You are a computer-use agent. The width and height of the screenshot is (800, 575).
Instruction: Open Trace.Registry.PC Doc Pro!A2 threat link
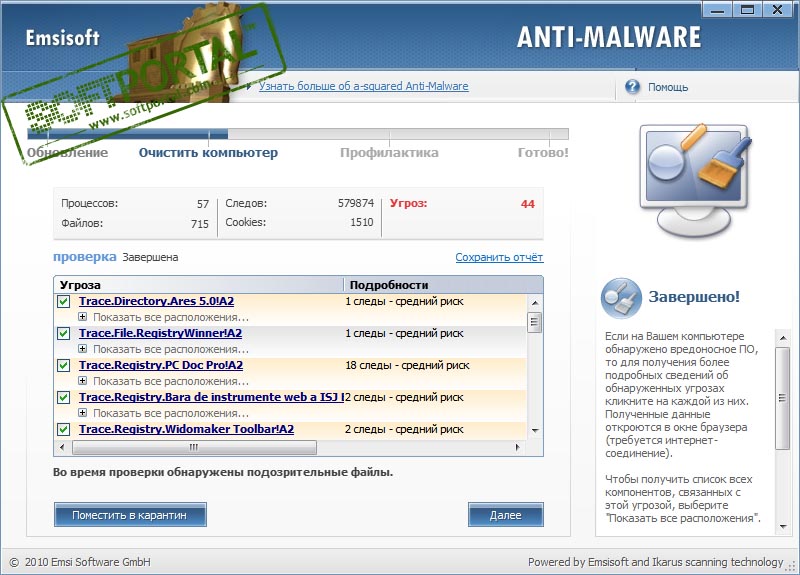click(161, 365)
